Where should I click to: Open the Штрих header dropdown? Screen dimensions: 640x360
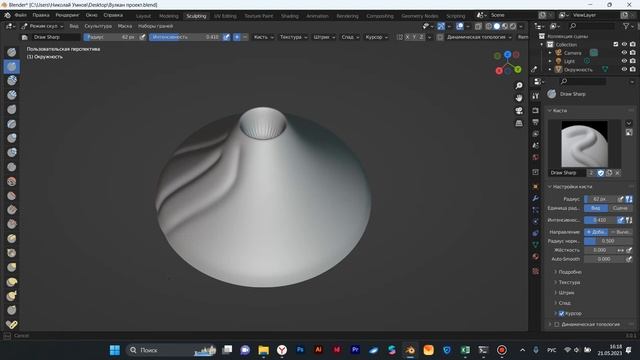click(x=324, y=37)
